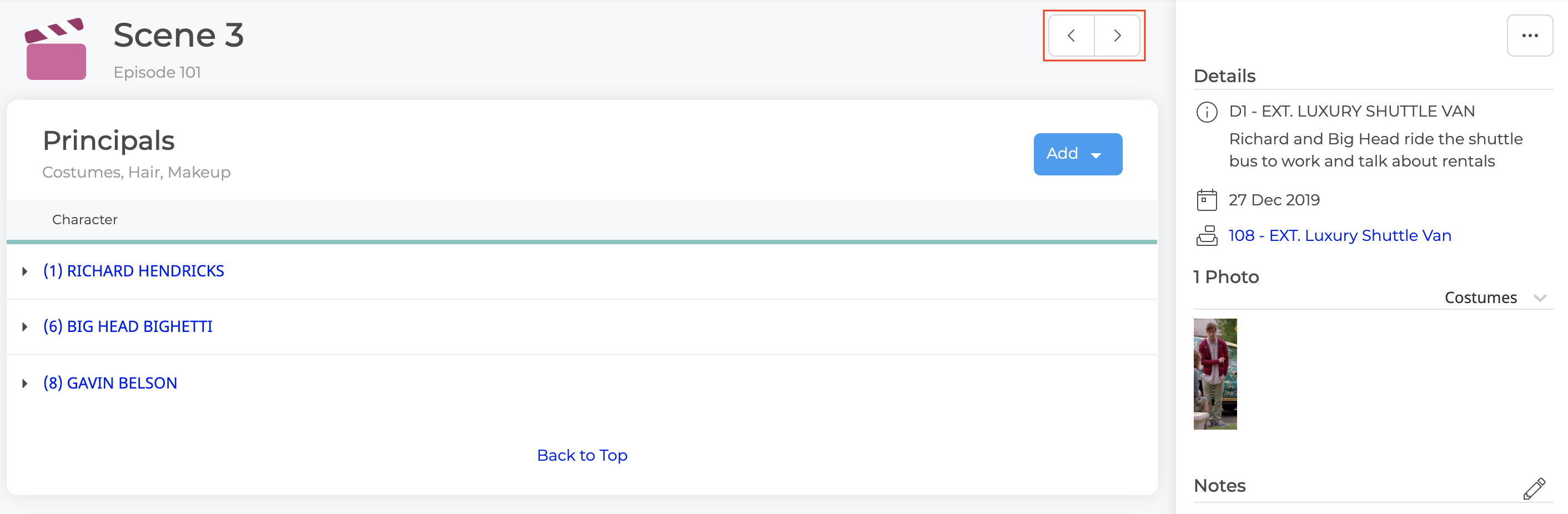Click the info icon beside scene description
The height and width of the screenshot is (514, 1568).
pyautogui.click(x=1207, y=112)
